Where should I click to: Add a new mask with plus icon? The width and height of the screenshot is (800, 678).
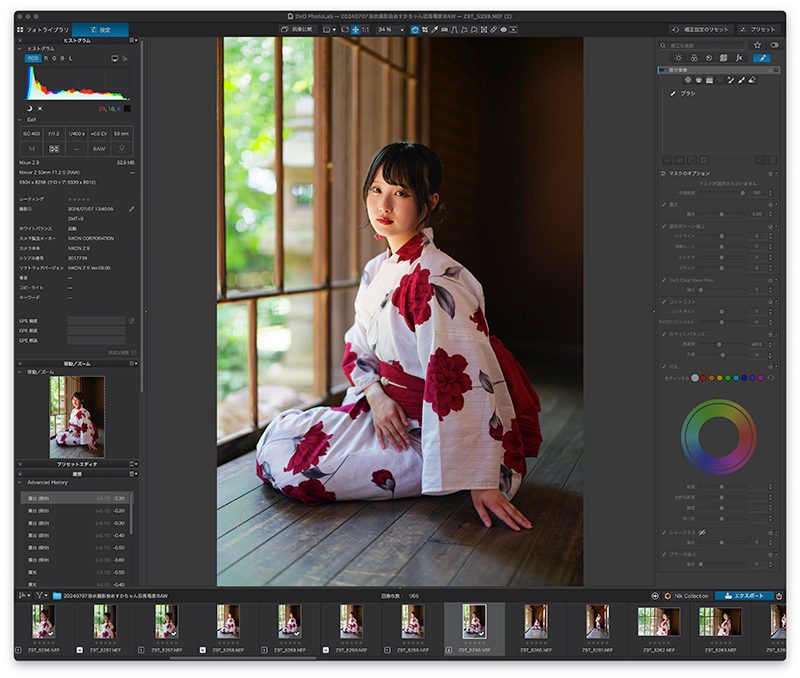tap(667, 160)
